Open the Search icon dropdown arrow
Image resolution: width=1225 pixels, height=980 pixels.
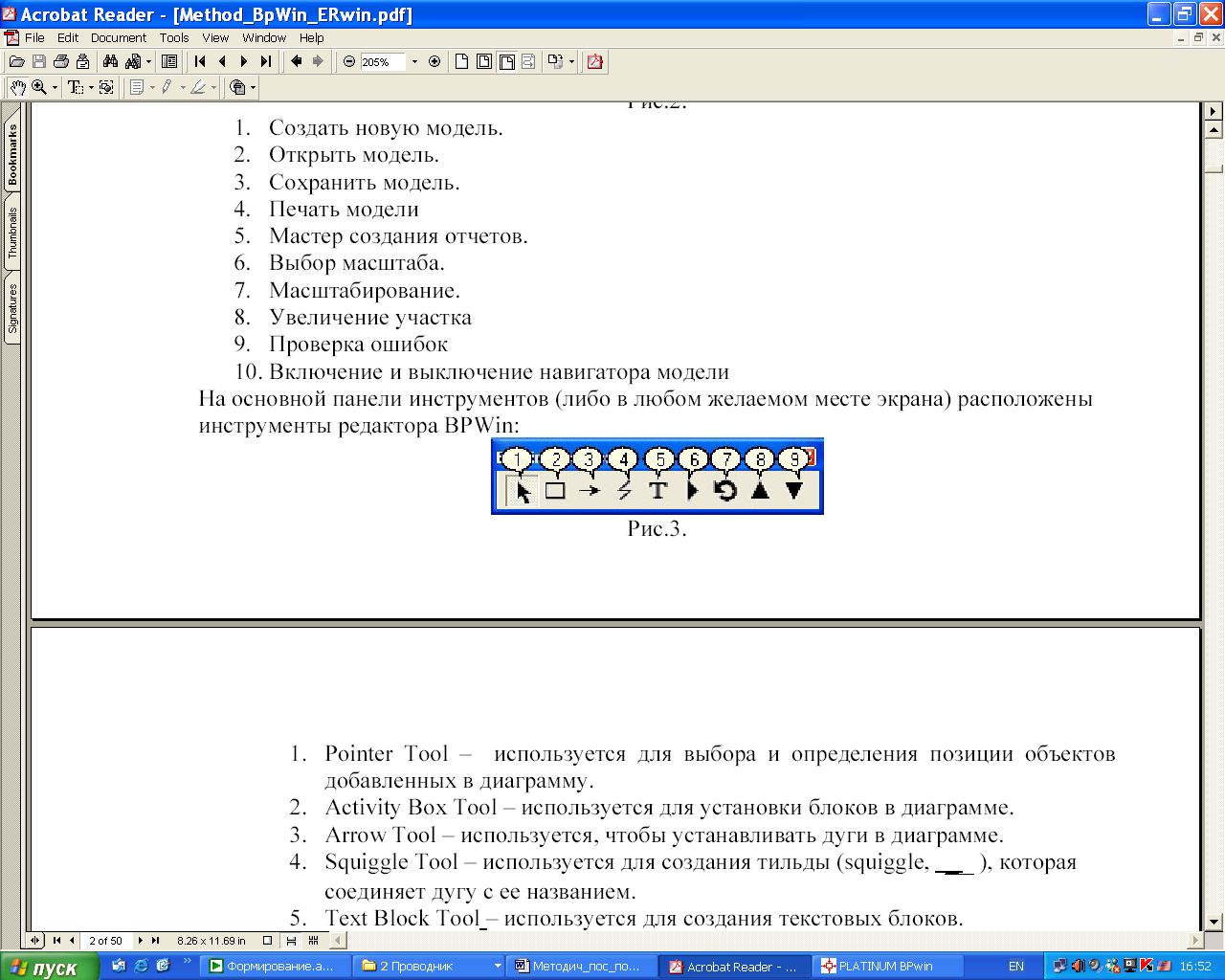pos(148,62)
